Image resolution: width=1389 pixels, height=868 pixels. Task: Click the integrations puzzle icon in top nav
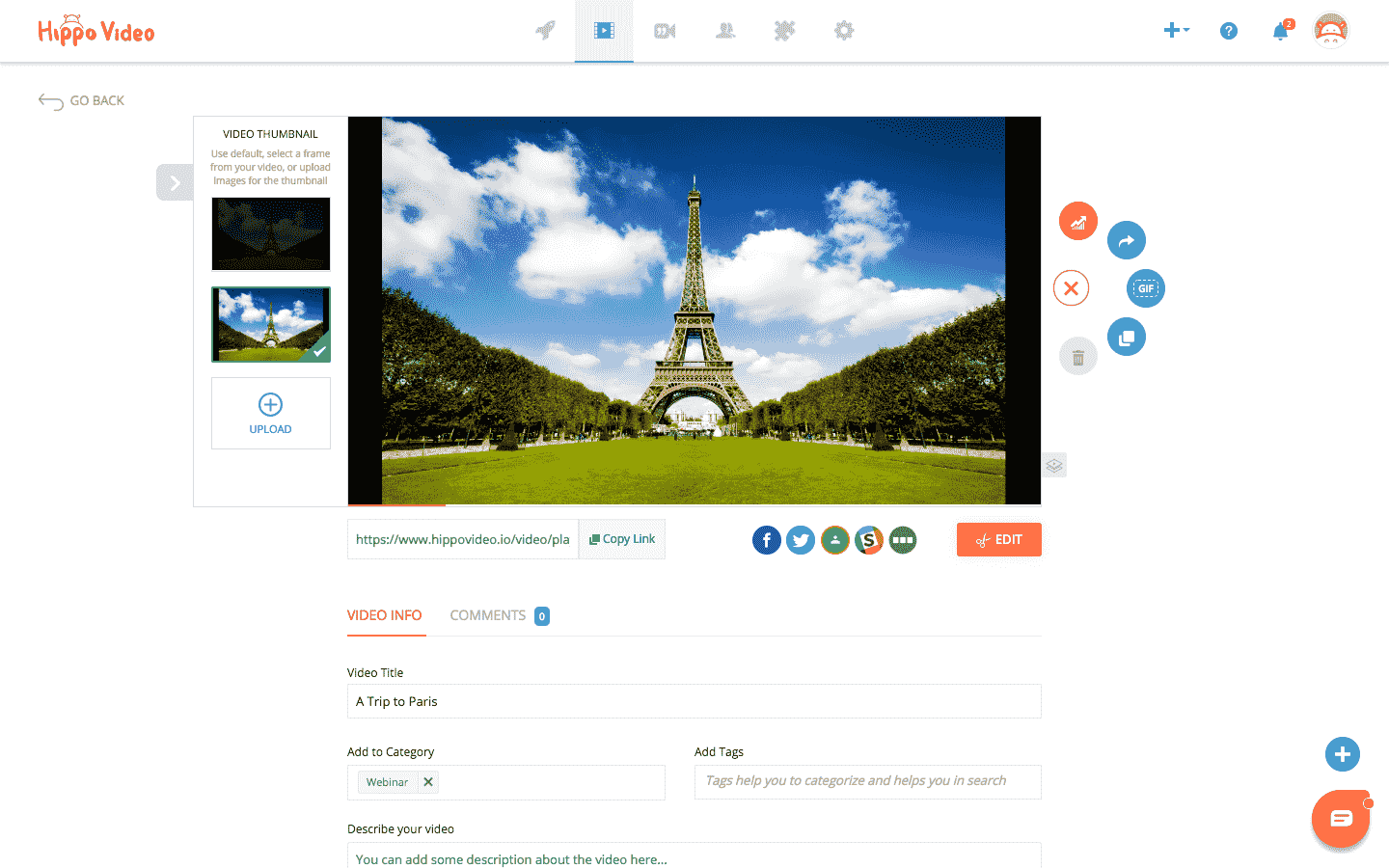point(784,30)
